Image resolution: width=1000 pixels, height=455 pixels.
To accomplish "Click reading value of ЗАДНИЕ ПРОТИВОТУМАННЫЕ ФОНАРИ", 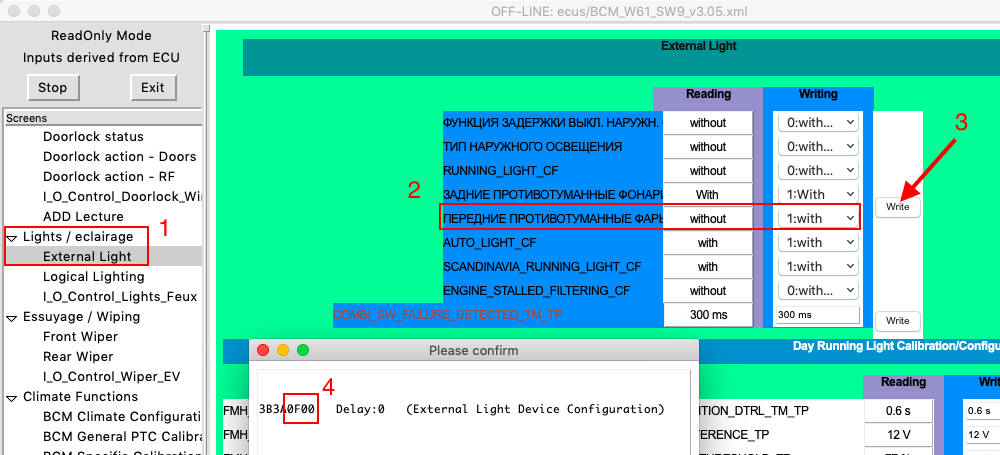I will tap(708, 195).
